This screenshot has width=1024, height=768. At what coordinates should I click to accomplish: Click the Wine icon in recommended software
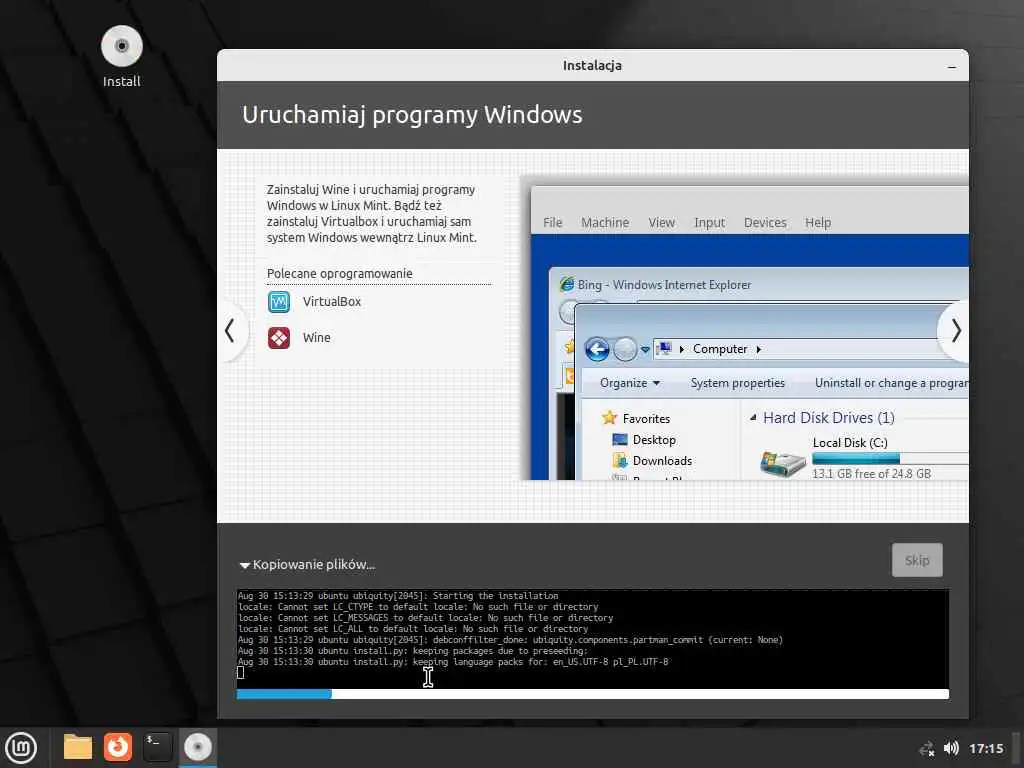pyautogui.click(x=279, y=338)
